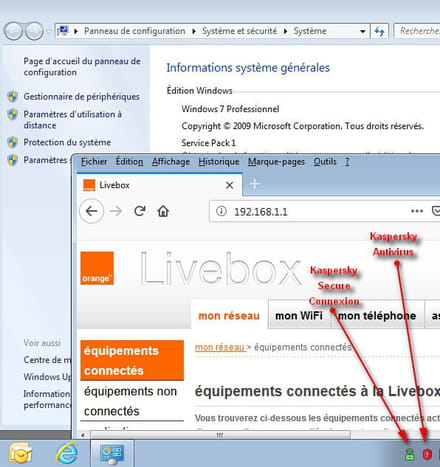Select équipements non connectés in sidebar
440x467 pixels.
[x=132, y=401]
